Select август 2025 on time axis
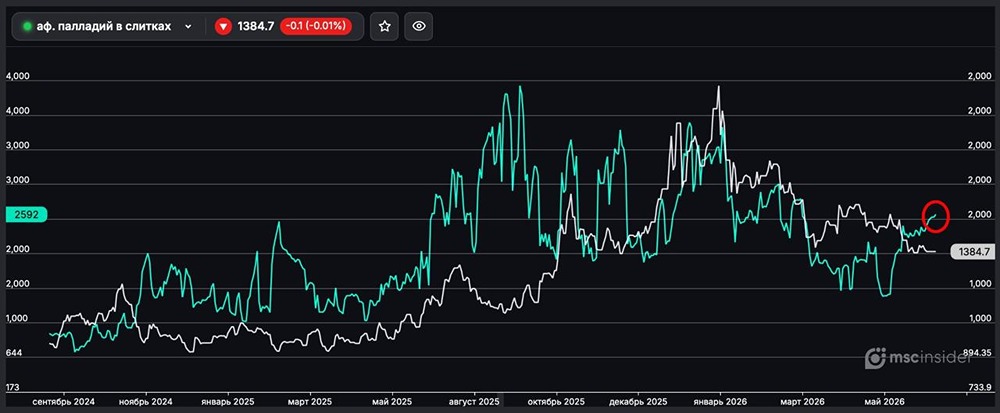This screenshot has height=413, width=1000. (475, 402)
